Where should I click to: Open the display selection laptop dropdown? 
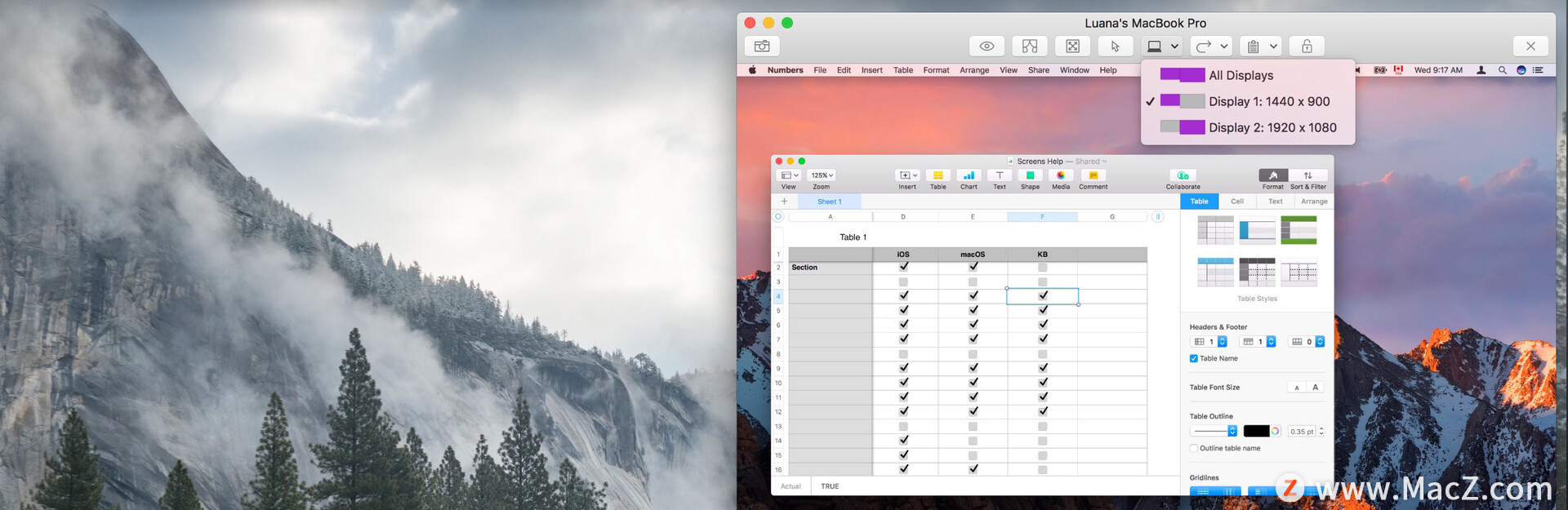click(1162, 47)
